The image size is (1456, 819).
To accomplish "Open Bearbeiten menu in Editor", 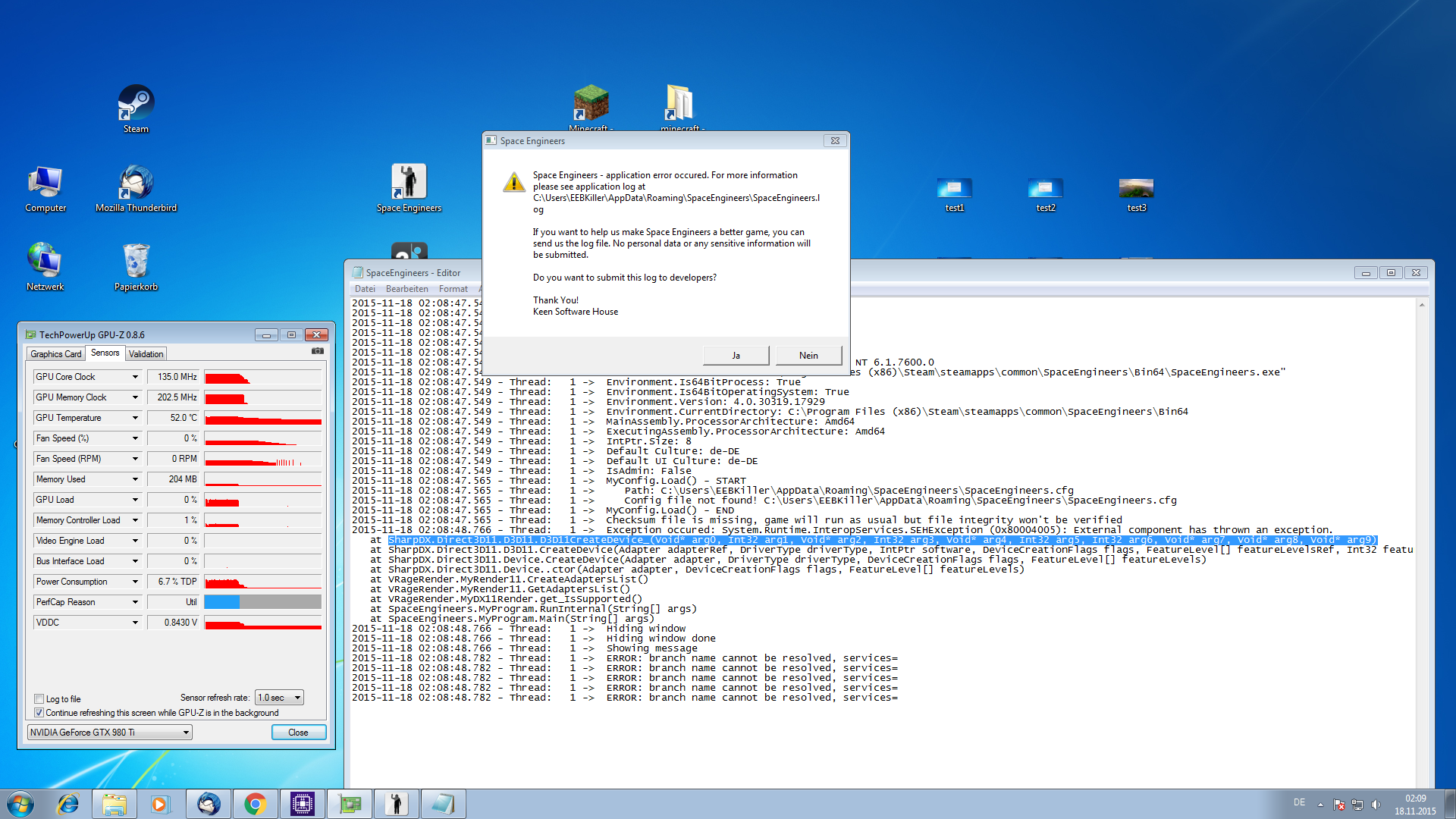I will (x=407, y=289).
